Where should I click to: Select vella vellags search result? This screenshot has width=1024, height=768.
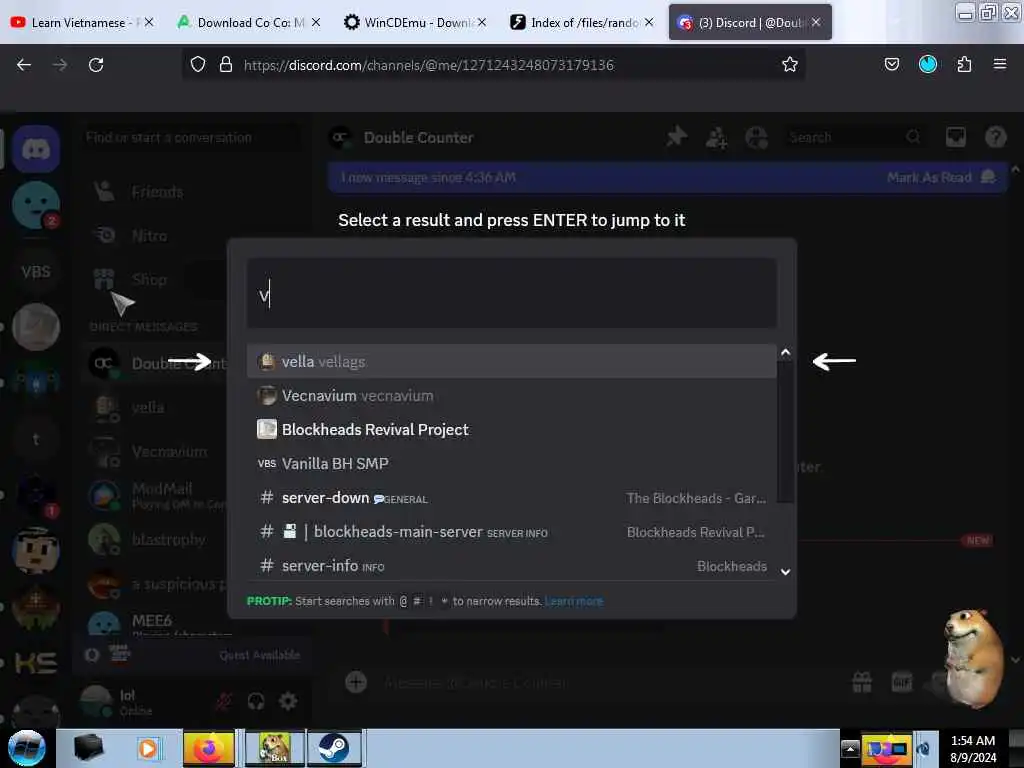(511, 361)
